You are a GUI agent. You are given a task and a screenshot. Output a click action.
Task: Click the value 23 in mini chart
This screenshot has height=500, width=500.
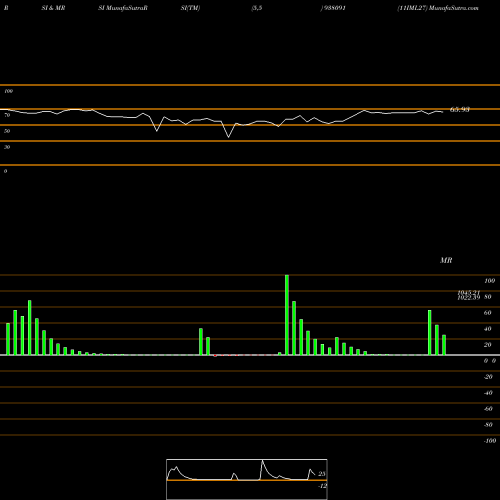tap(322, 474)
